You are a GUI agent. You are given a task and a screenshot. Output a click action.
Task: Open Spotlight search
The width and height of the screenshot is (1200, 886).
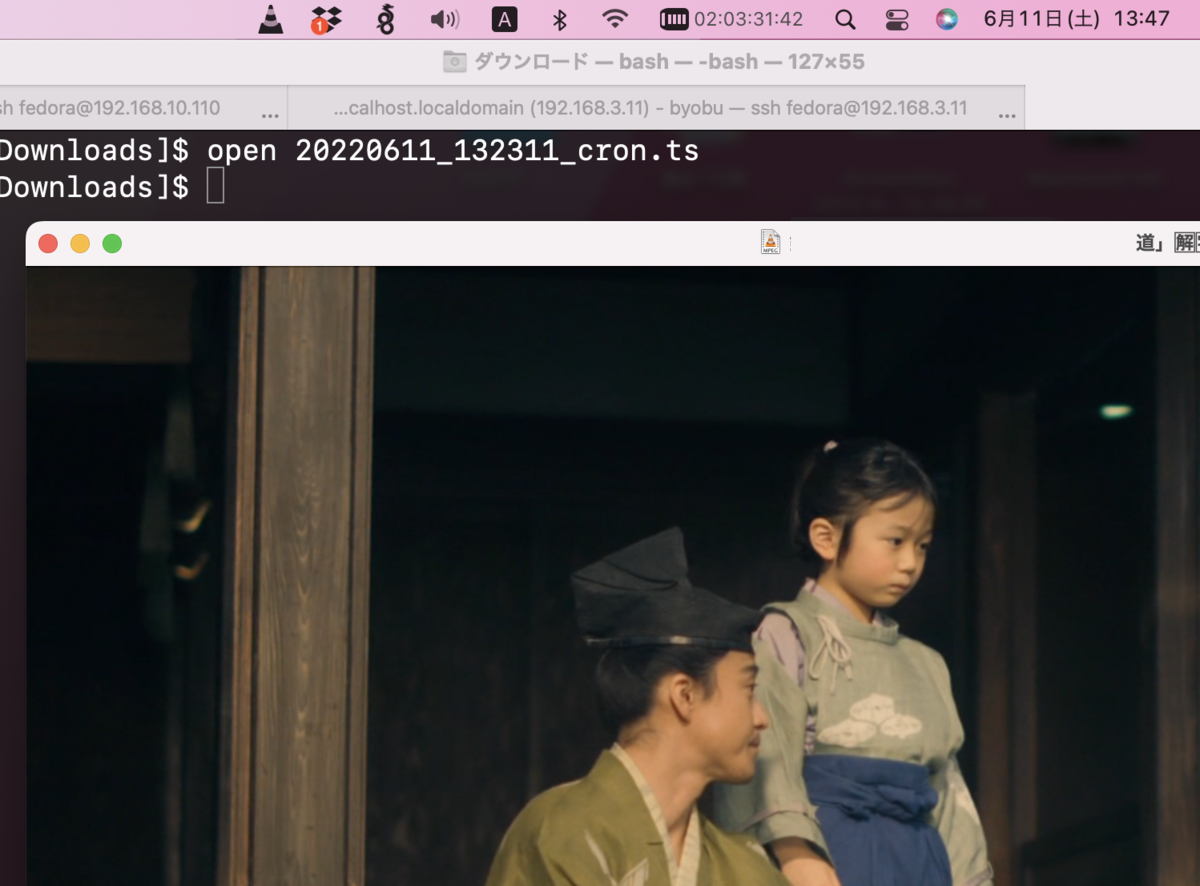click(x=843, y=18)
